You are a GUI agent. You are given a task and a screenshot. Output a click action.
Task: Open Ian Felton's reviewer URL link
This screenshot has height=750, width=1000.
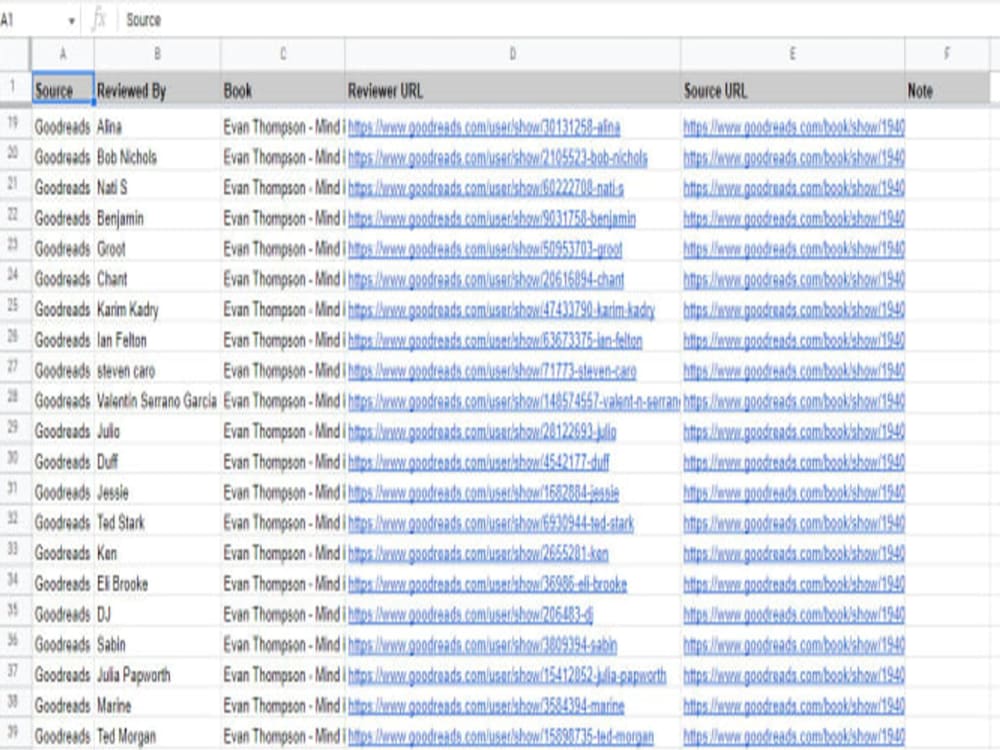click(x=496, y=341)
